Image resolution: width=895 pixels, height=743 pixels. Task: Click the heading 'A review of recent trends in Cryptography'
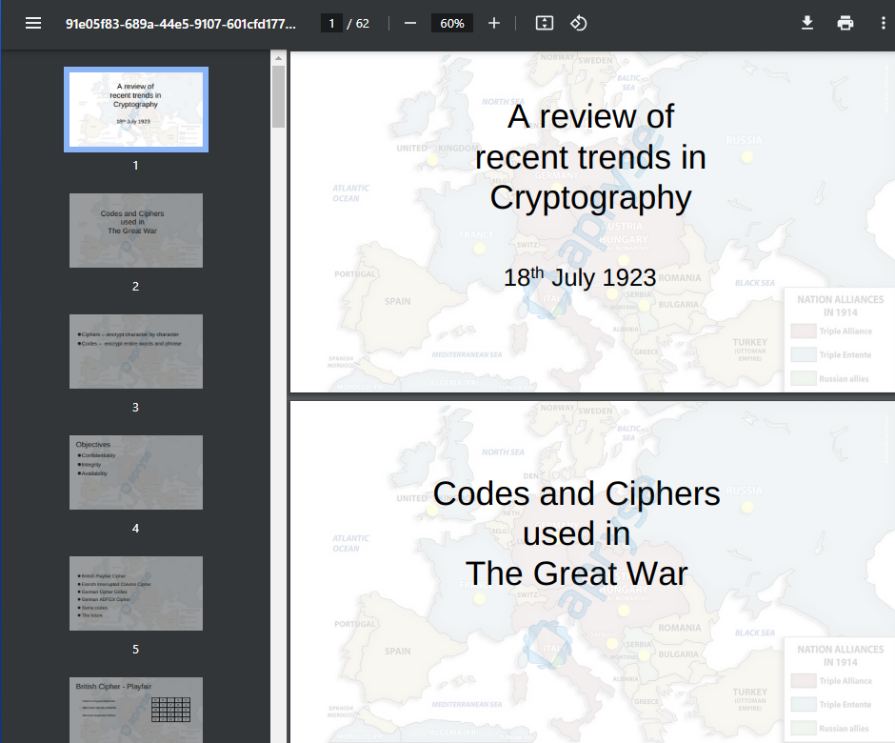coord(591,157)
